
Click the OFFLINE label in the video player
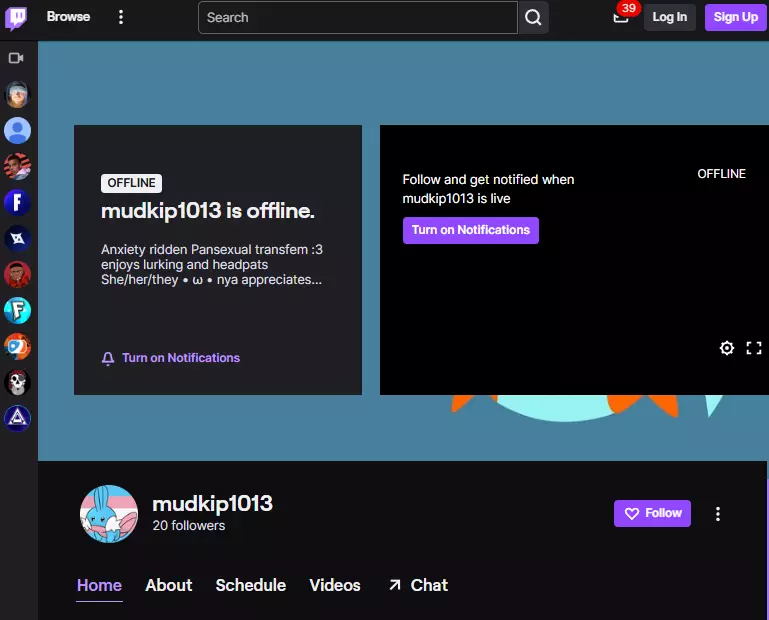tap(721, 174)
